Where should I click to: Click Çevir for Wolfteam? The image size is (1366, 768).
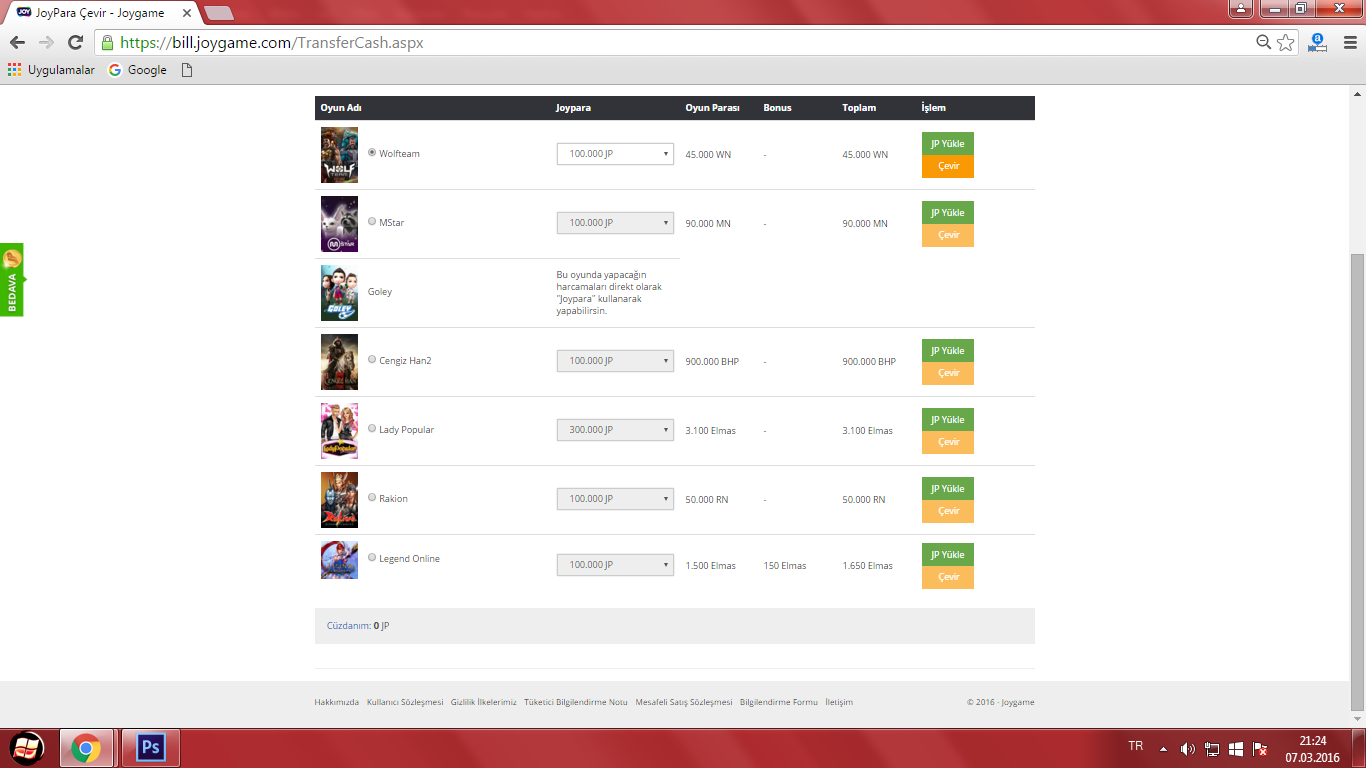pos(948,167)
